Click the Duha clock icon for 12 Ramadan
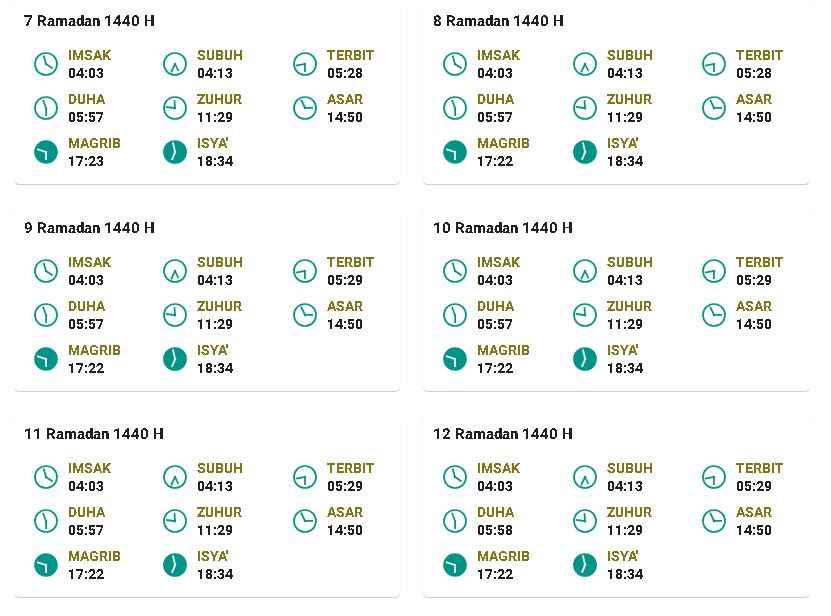The height and width of the screenshot is (616, 831). (455, 521)
